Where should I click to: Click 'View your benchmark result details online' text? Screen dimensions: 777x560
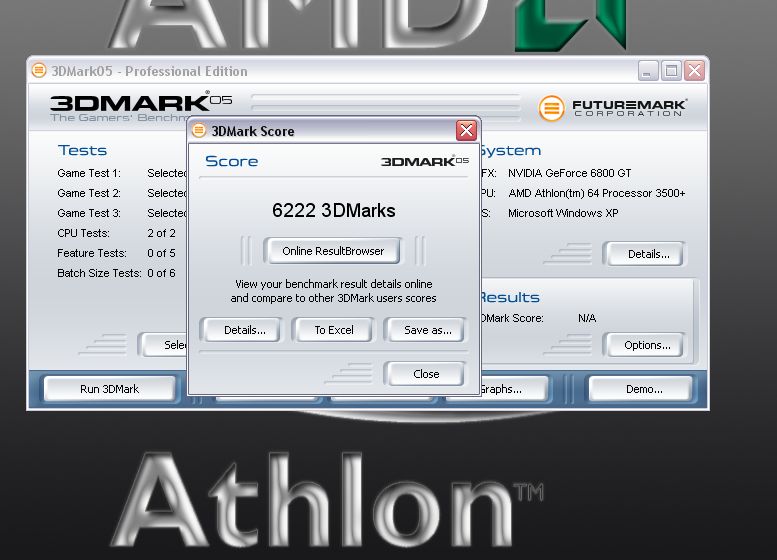[x=333, y=284]
